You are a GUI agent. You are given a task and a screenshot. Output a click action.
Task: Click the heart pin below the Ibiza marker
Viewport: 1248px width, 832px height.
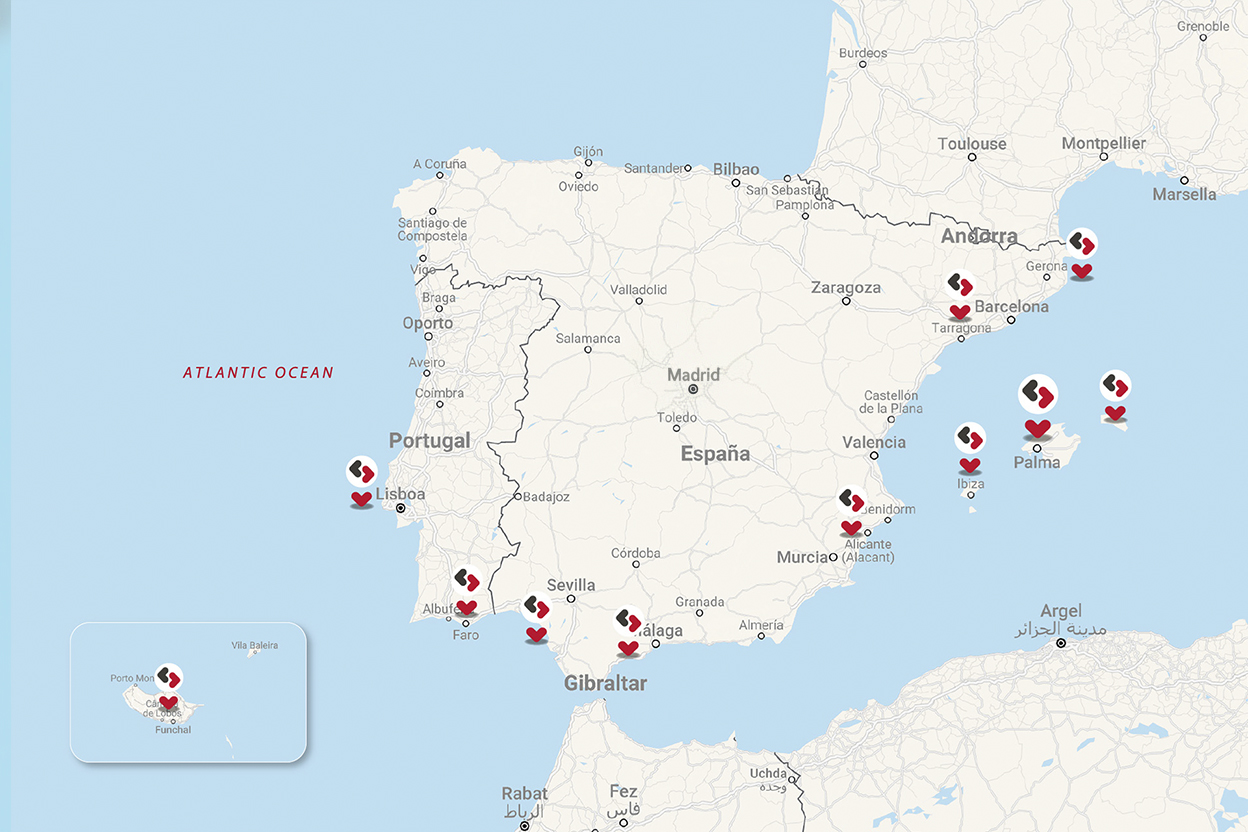pos(968,466)
